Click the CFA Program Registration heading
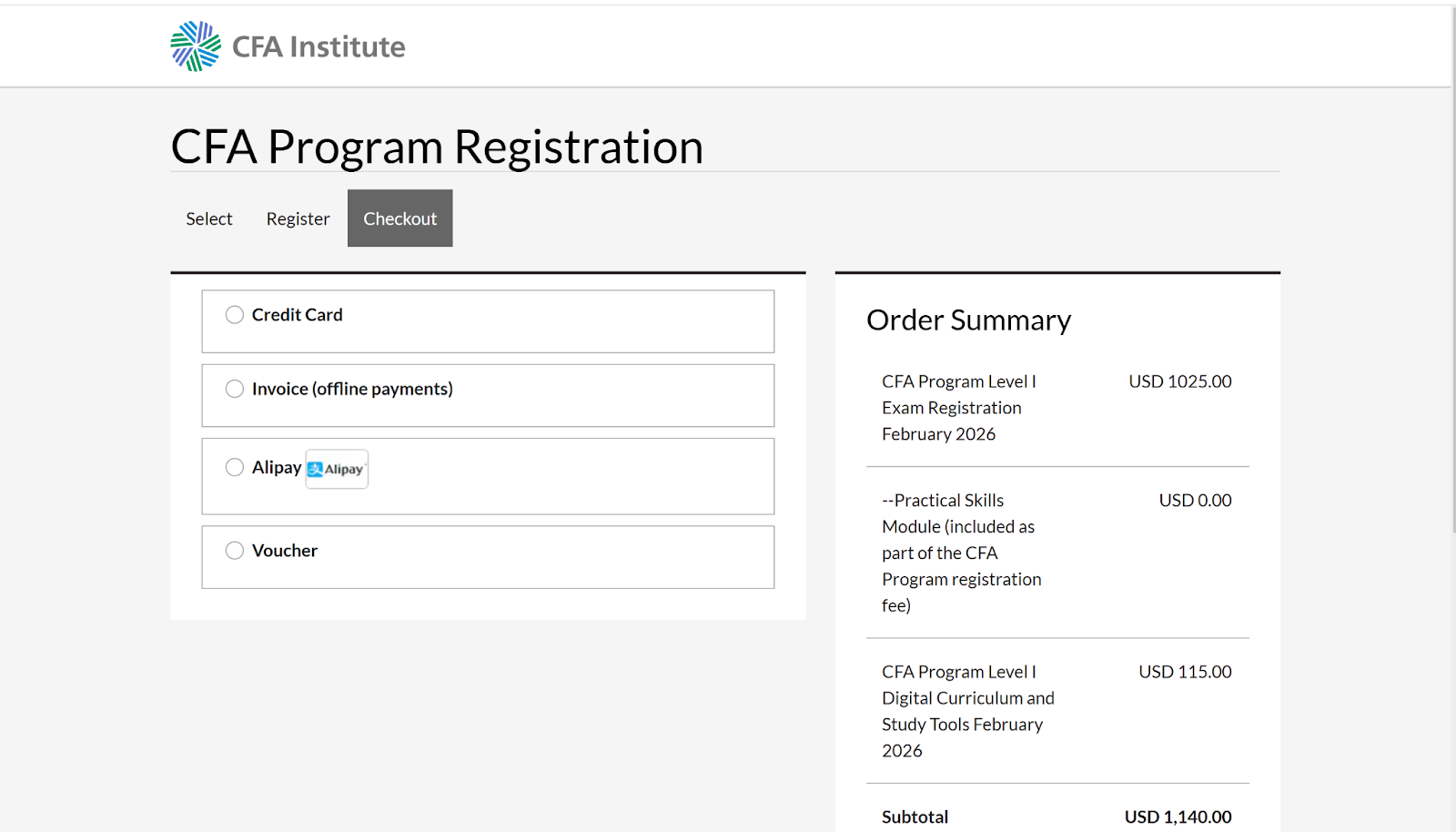The height and width of the screenshot is (832, 1456). click(x=437, y=147)
